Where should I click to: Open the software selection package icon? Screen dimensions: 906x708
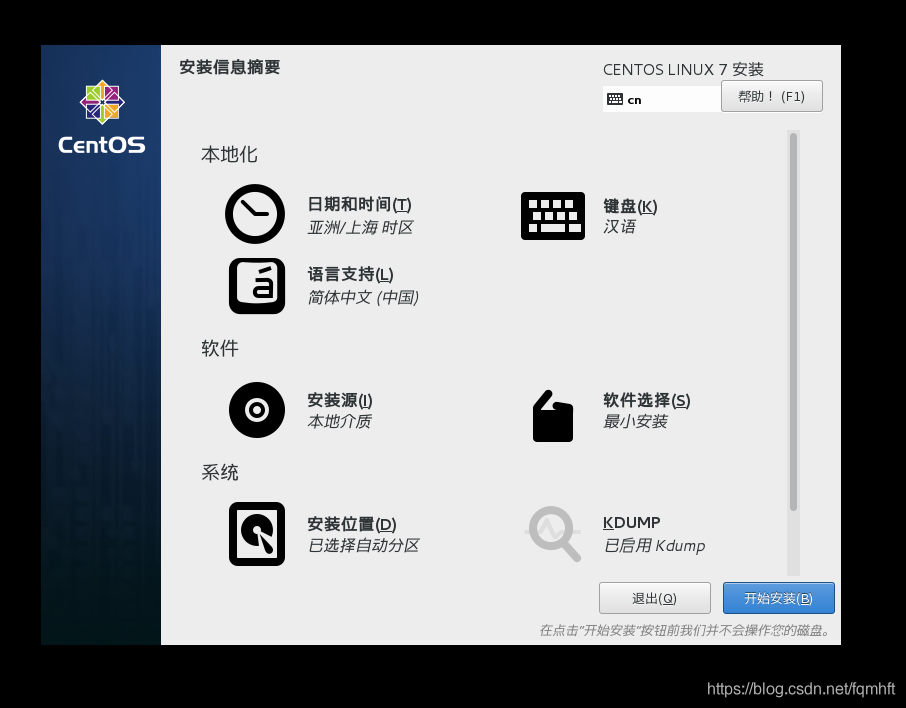point(552,416)
